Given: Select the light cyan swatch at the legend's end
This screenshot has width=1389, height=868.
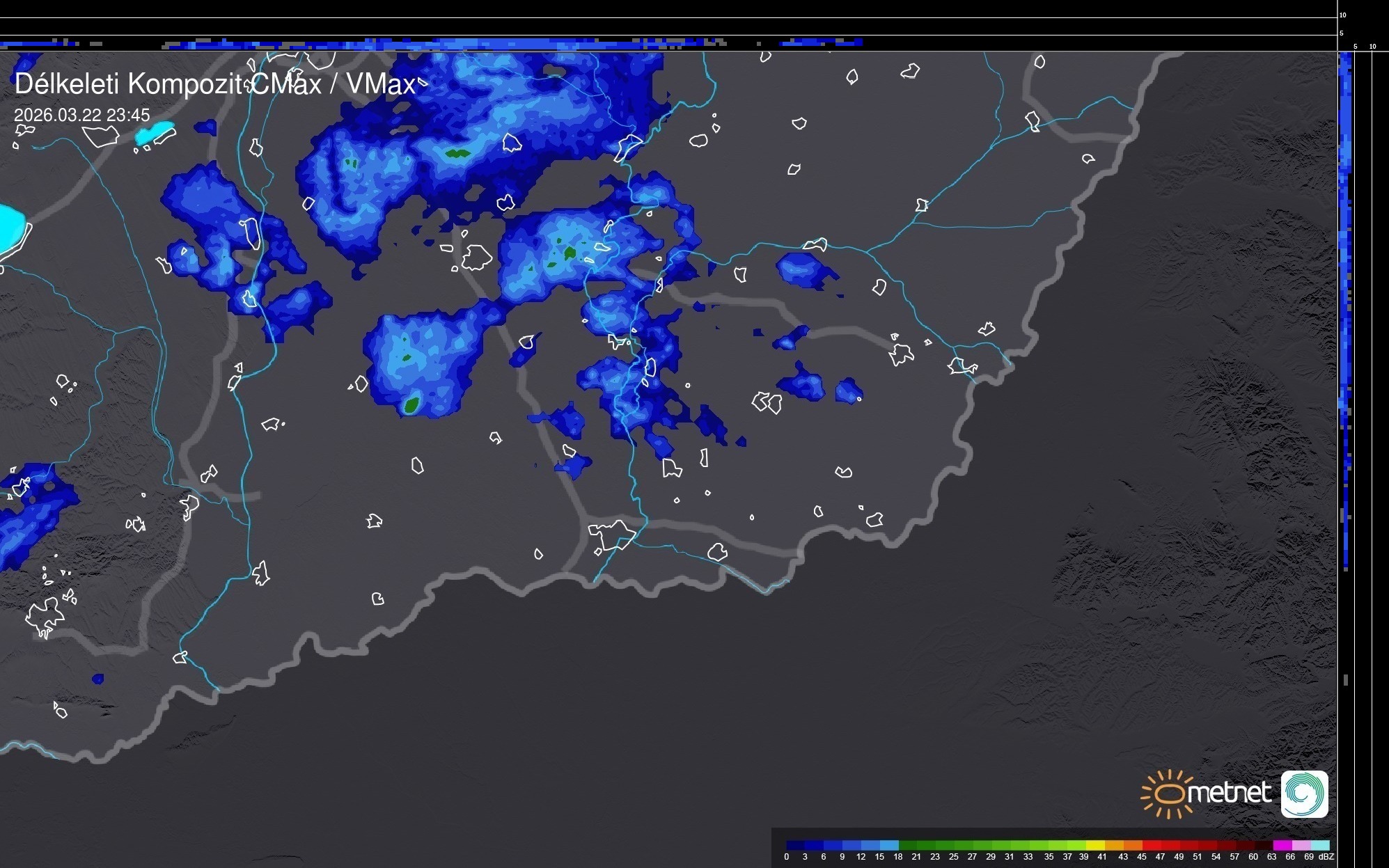Looking at the screenshot, I should (x=1319, y=845).
